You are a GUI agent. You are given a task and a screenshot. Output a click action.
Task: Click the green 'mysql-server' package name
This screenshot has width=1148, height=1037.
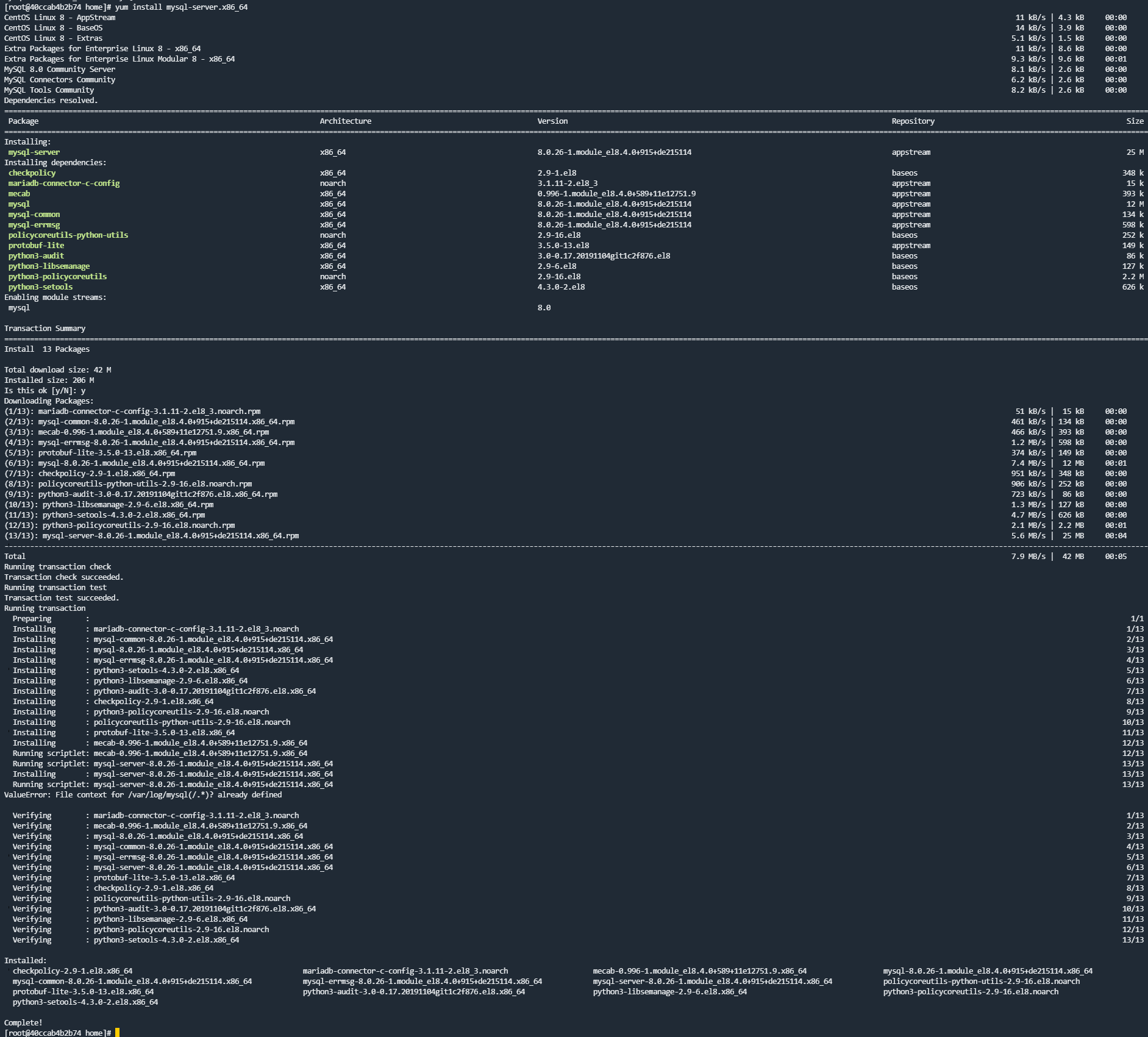(34, 152)
